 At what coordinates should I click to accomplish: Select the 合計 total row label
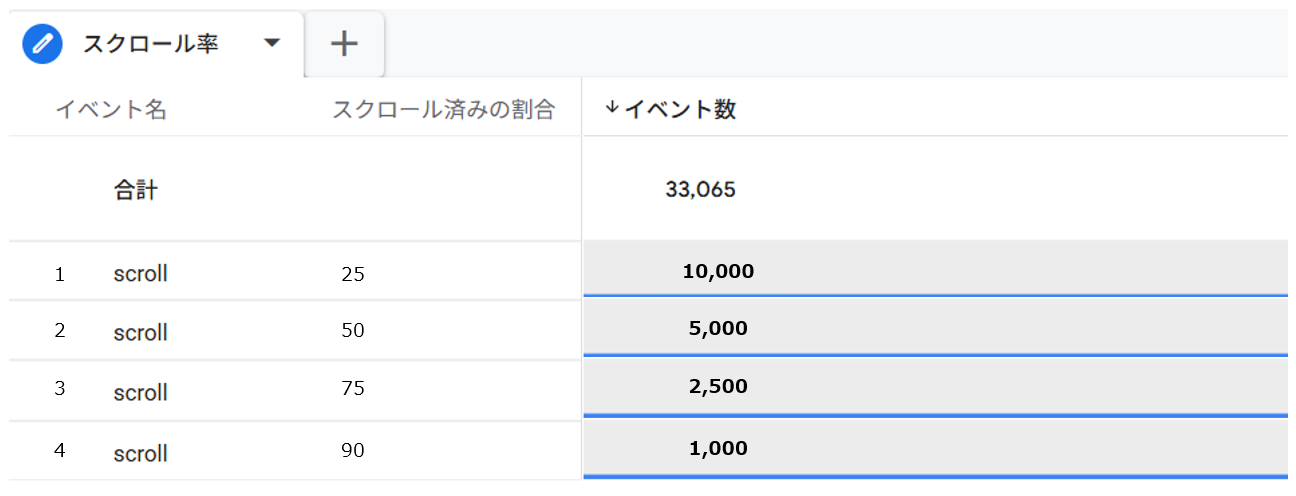click(135, 190)
